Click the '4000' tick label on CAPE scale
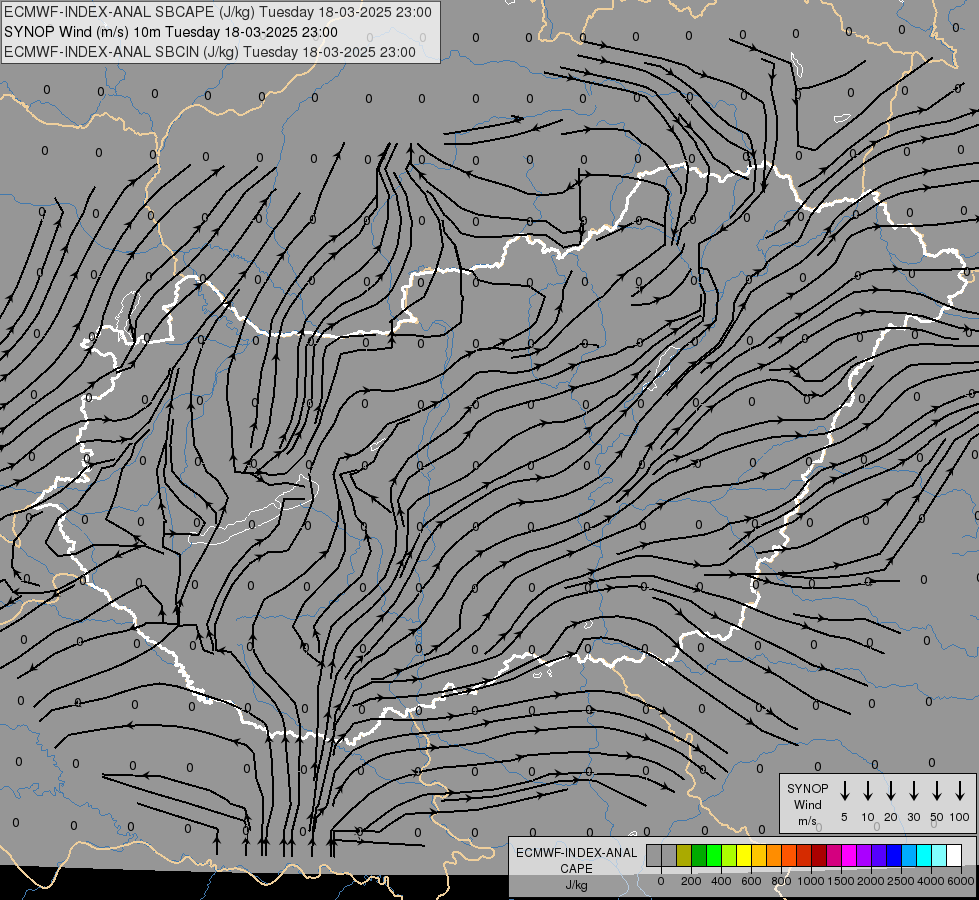 point(931,881)
